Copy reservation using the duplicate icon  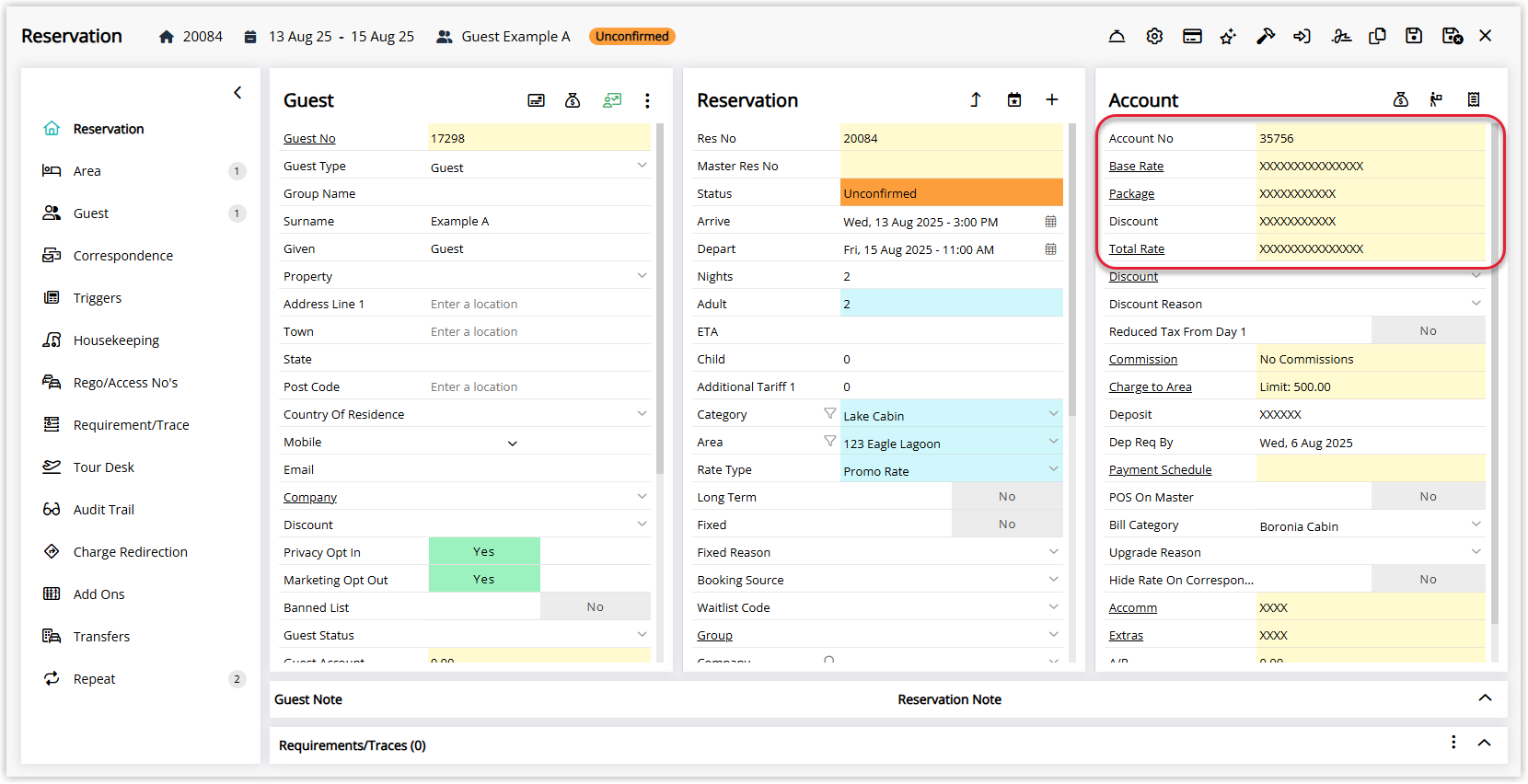tap(1377, 36)
